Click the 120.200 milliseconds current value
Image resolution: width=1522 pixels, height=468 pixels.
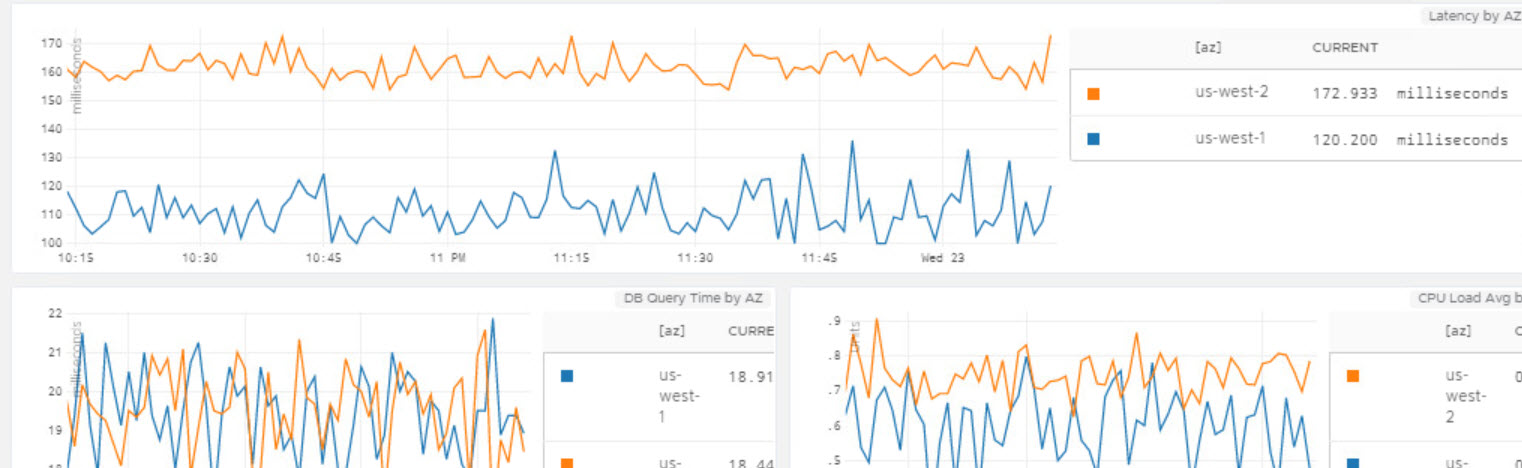click(1409, 139)
